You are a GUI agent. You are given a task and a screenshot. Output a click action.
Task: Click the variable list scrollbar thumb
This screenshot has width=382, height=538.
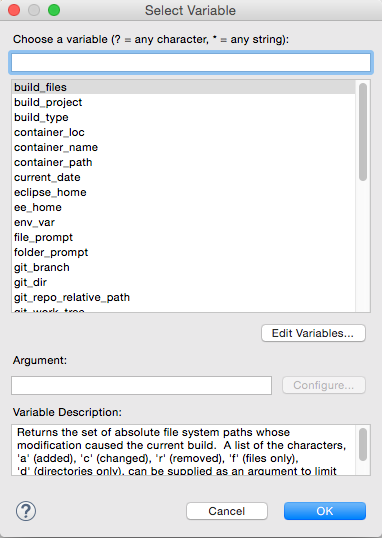click(x=363, y=132)
